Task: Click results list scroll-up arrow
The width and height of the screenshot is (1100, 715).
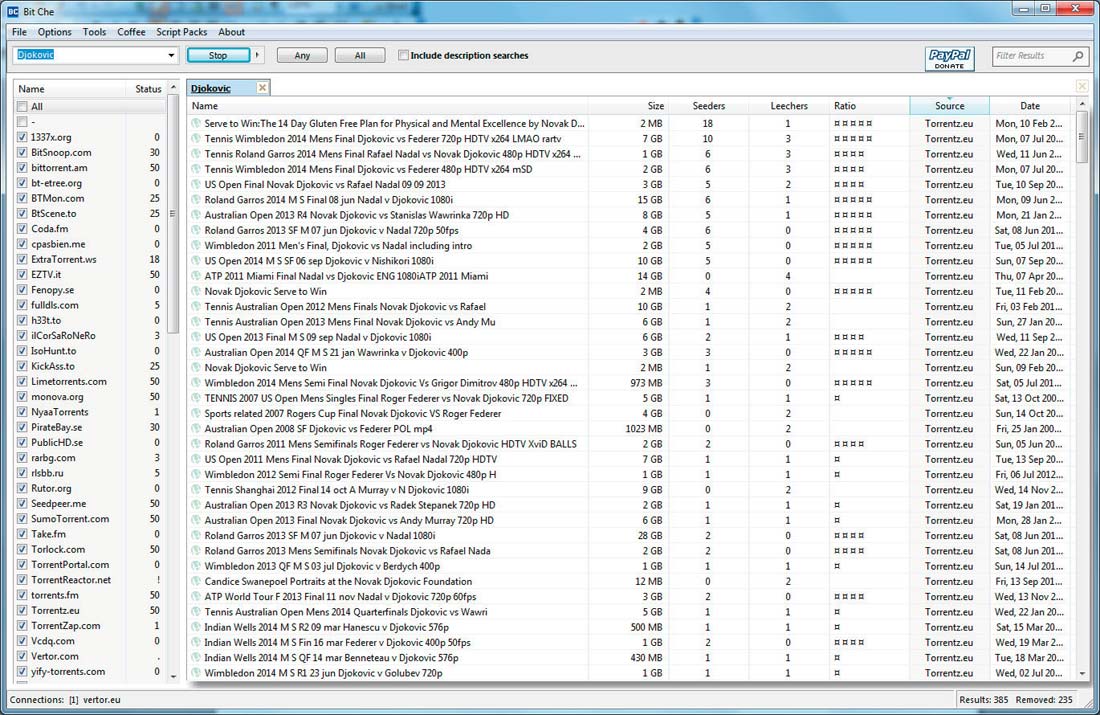Action: [x=1082, y=104]
